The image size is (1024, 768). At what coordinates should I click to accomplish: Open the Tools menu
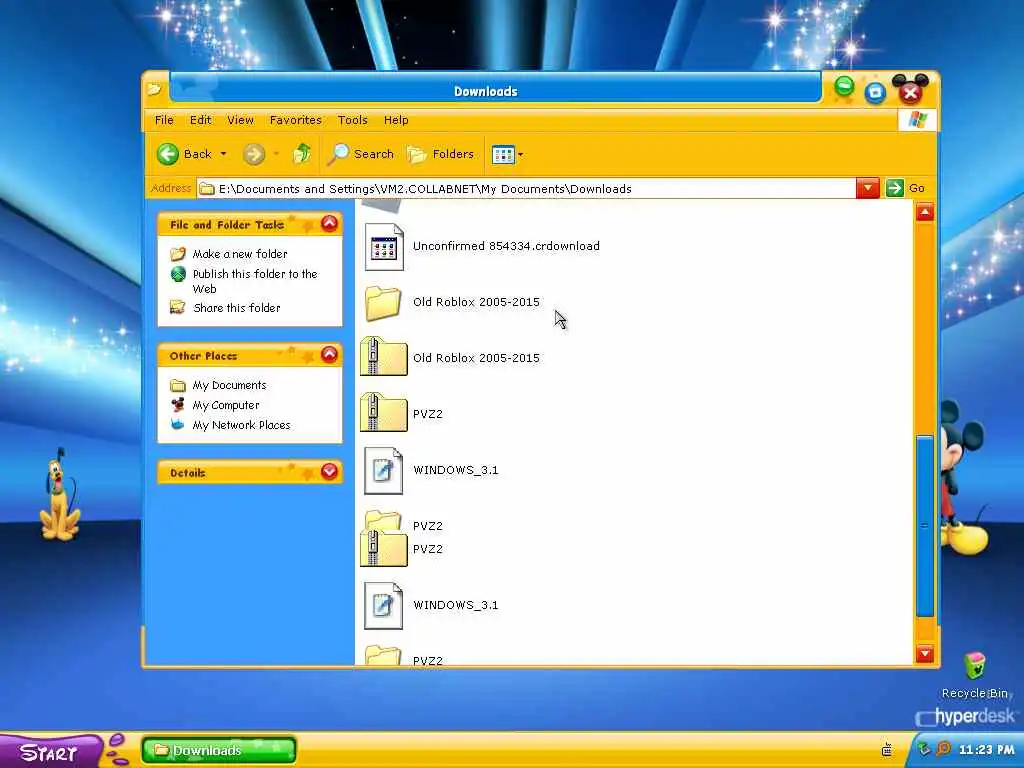353,120
